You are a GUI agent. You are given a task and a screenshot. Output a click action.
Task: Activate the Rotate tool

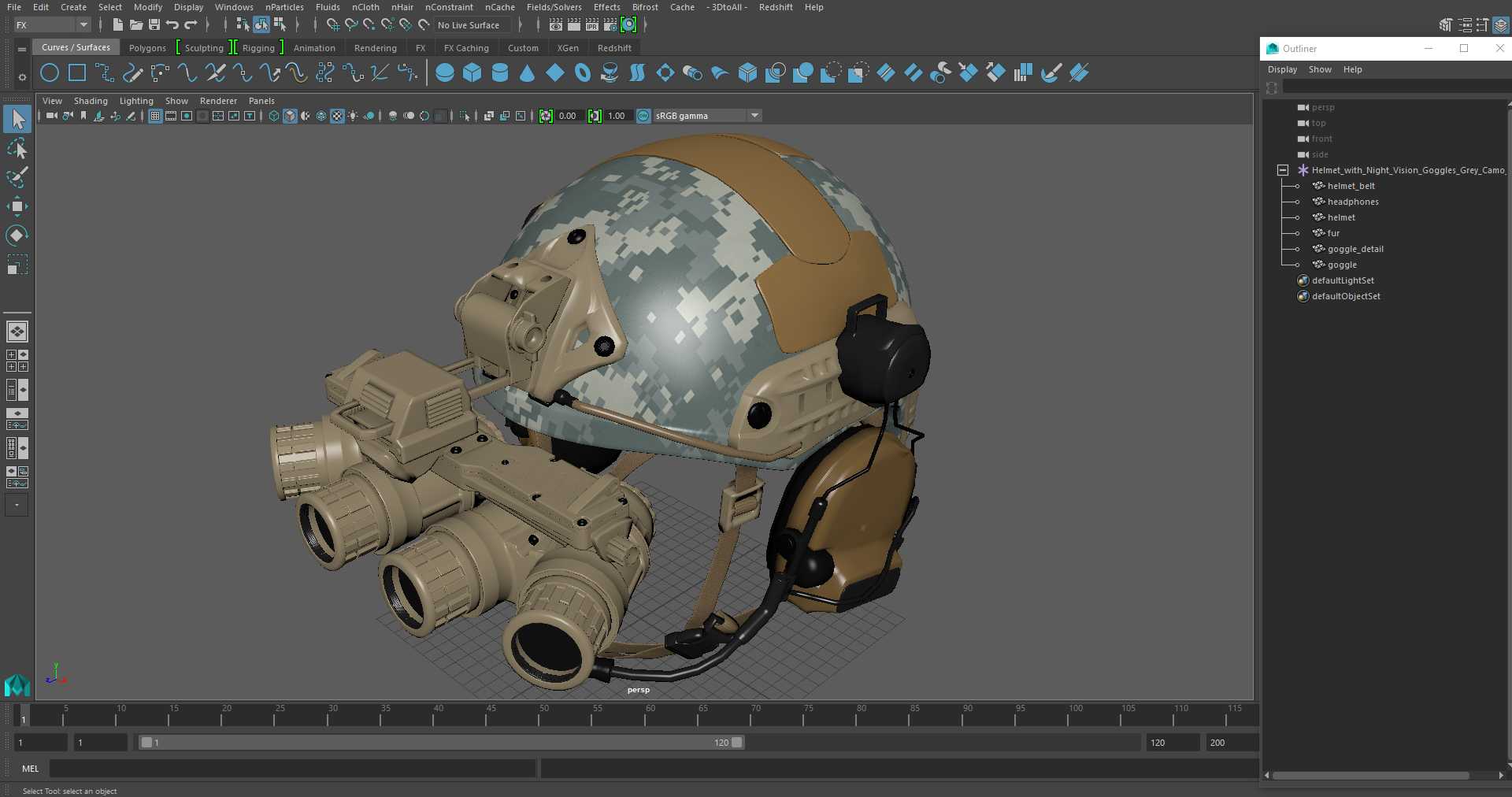click(17, 235)
